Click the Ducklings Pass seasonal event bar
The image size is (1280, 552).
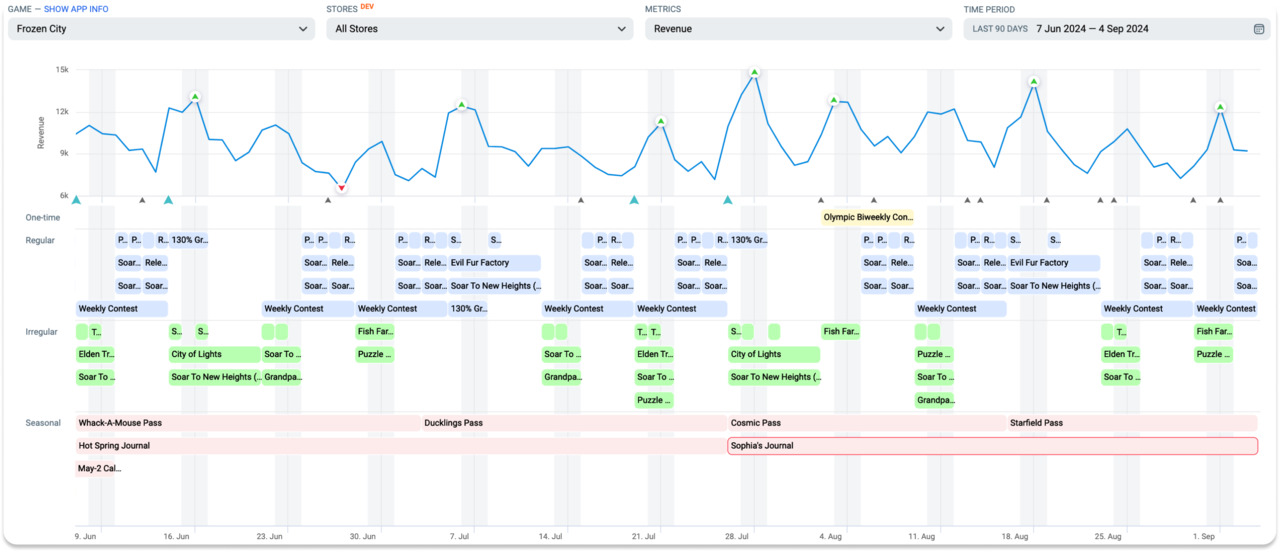click(573, 423)
